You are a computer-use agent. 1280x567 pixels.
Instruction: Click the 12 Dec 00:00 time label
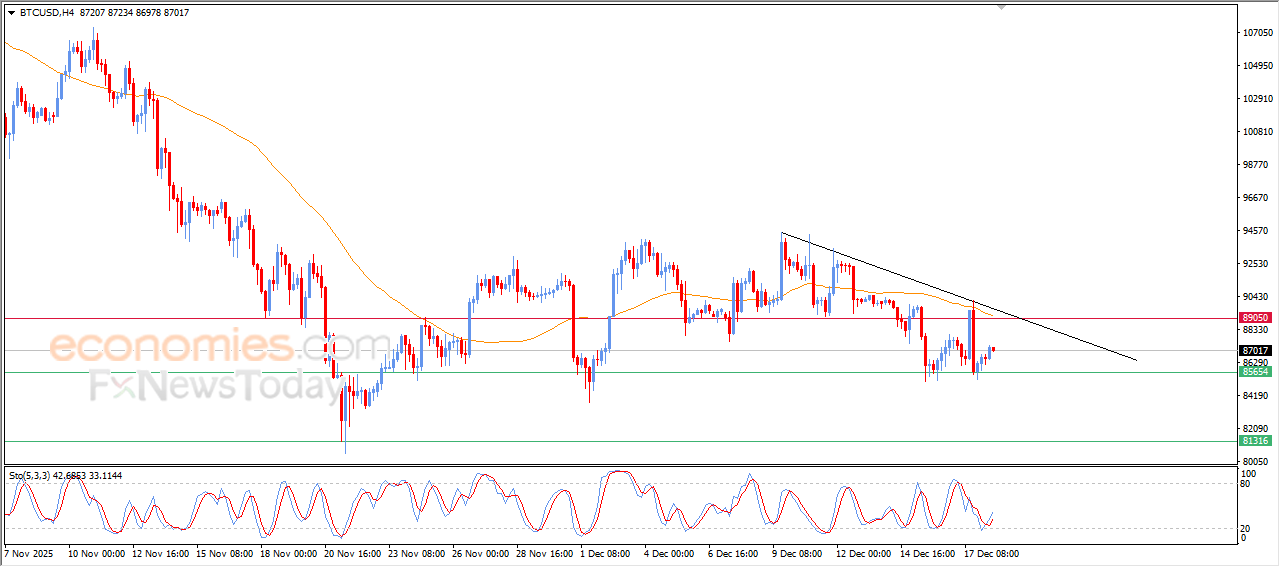863,553
